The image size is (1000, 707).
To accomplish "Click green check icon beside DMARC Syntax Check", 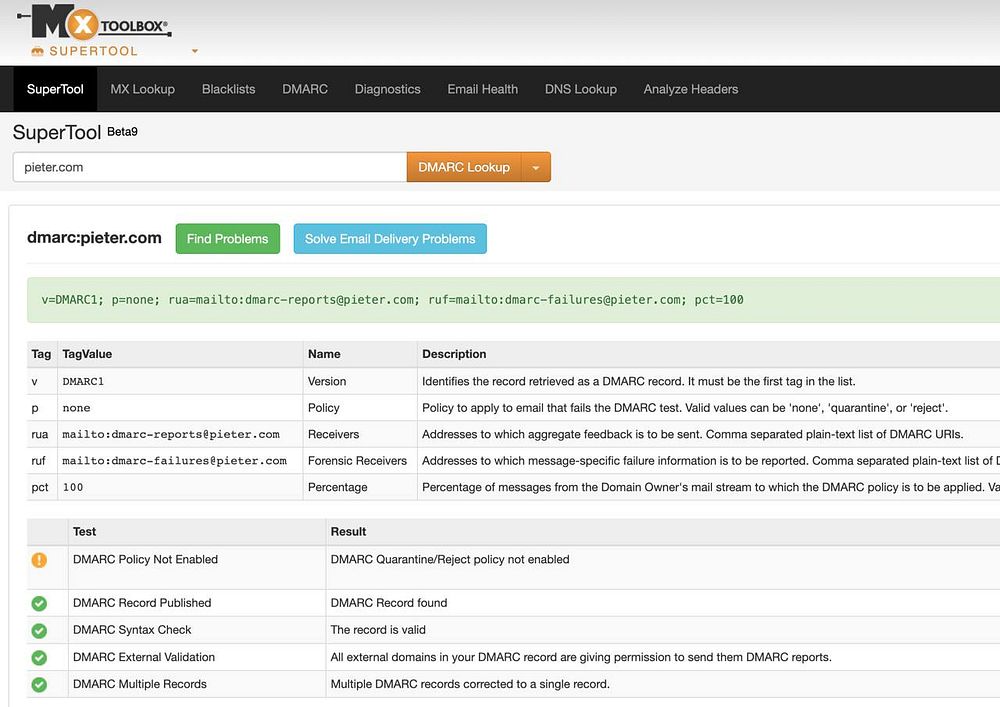I will click(39, 631).
